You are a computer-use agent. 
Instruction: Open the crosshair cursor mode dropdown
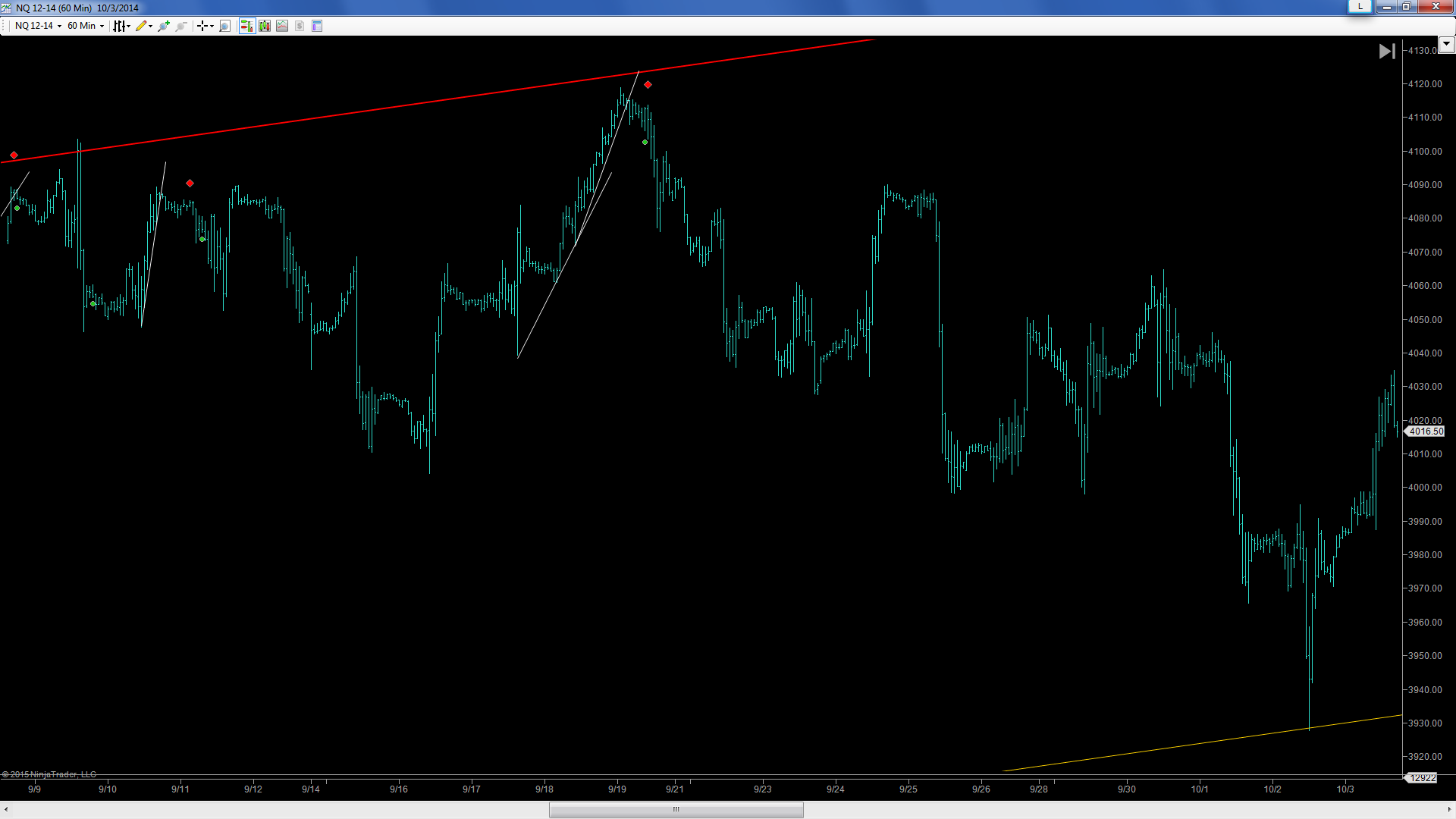click(x=205, y=26)
